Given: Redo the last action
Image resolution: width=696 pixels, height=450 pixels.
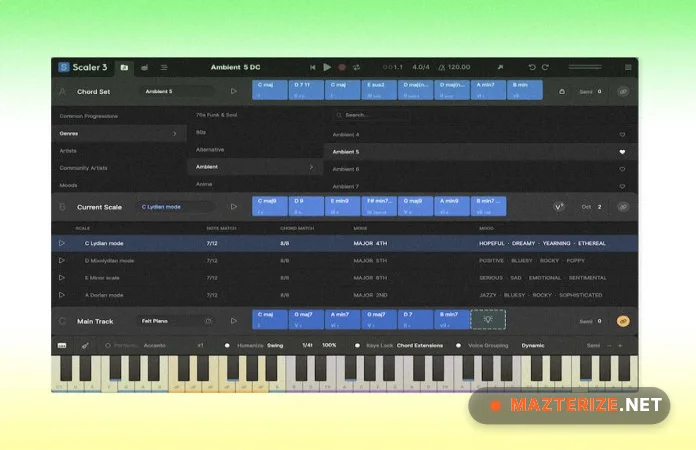Looking at the screenshot, I should pyautogui.click(x=545, y=67).
